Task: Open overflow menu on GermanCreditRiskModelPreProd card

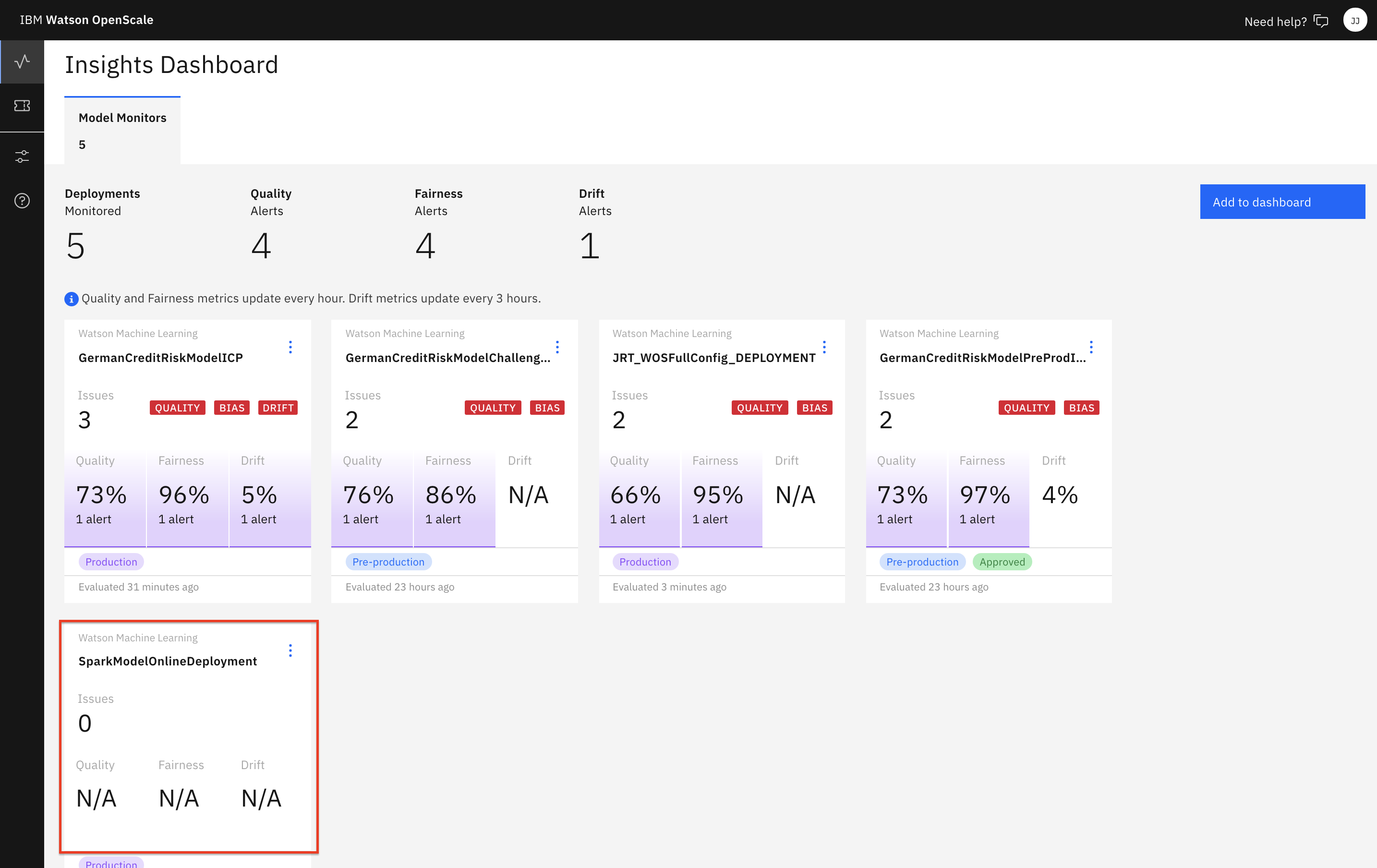Action: click(1091, 347)
